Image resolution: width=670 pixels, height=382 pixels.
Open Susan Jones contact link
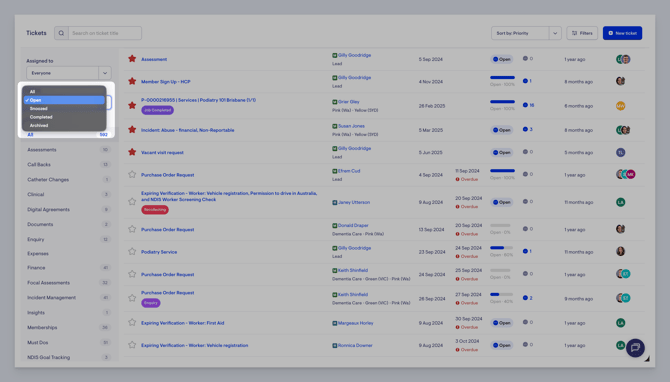click(351, 126)
